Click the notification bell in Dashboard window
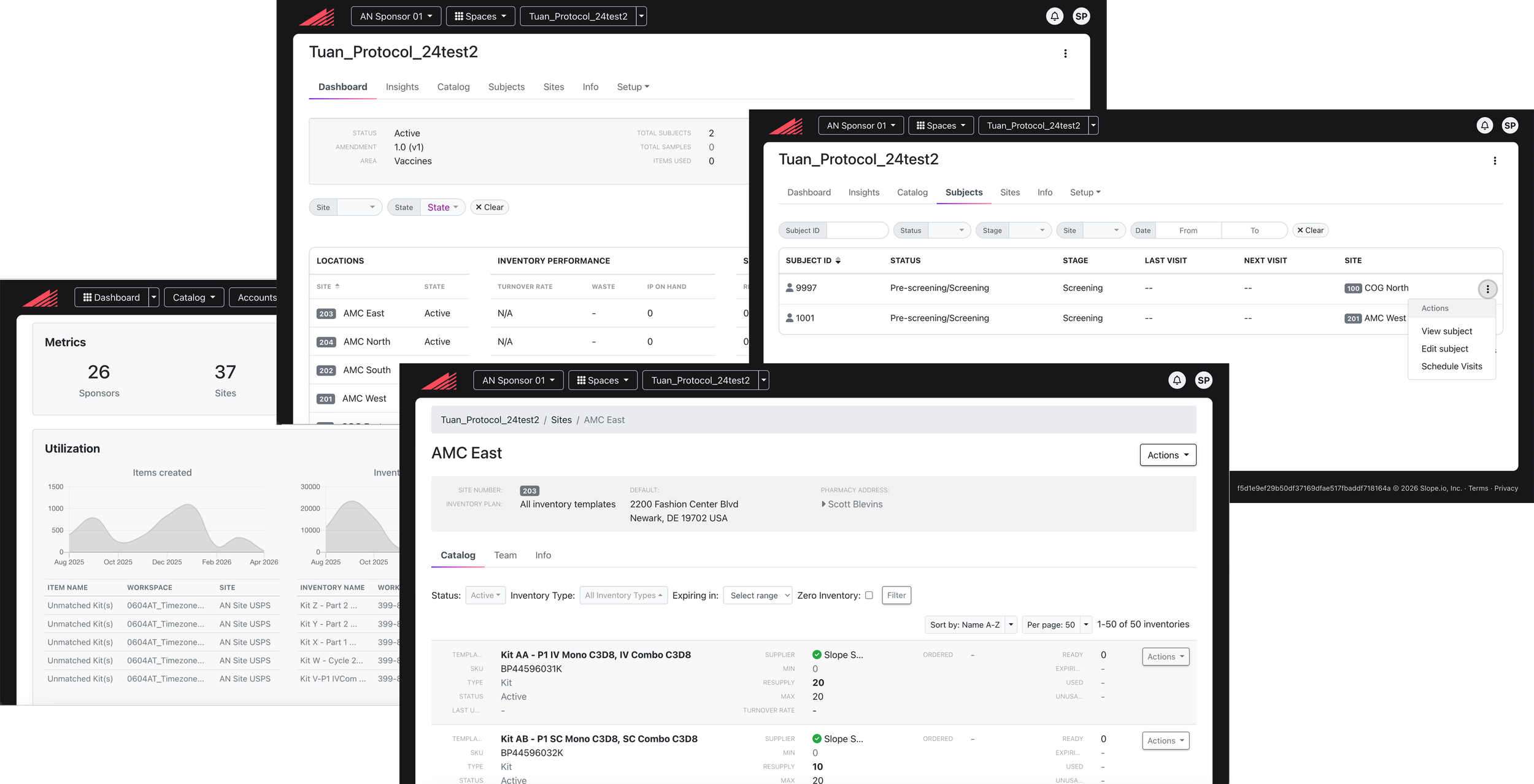Image resolution: width=1534 pixels, height=784 pixels. 1054,17
